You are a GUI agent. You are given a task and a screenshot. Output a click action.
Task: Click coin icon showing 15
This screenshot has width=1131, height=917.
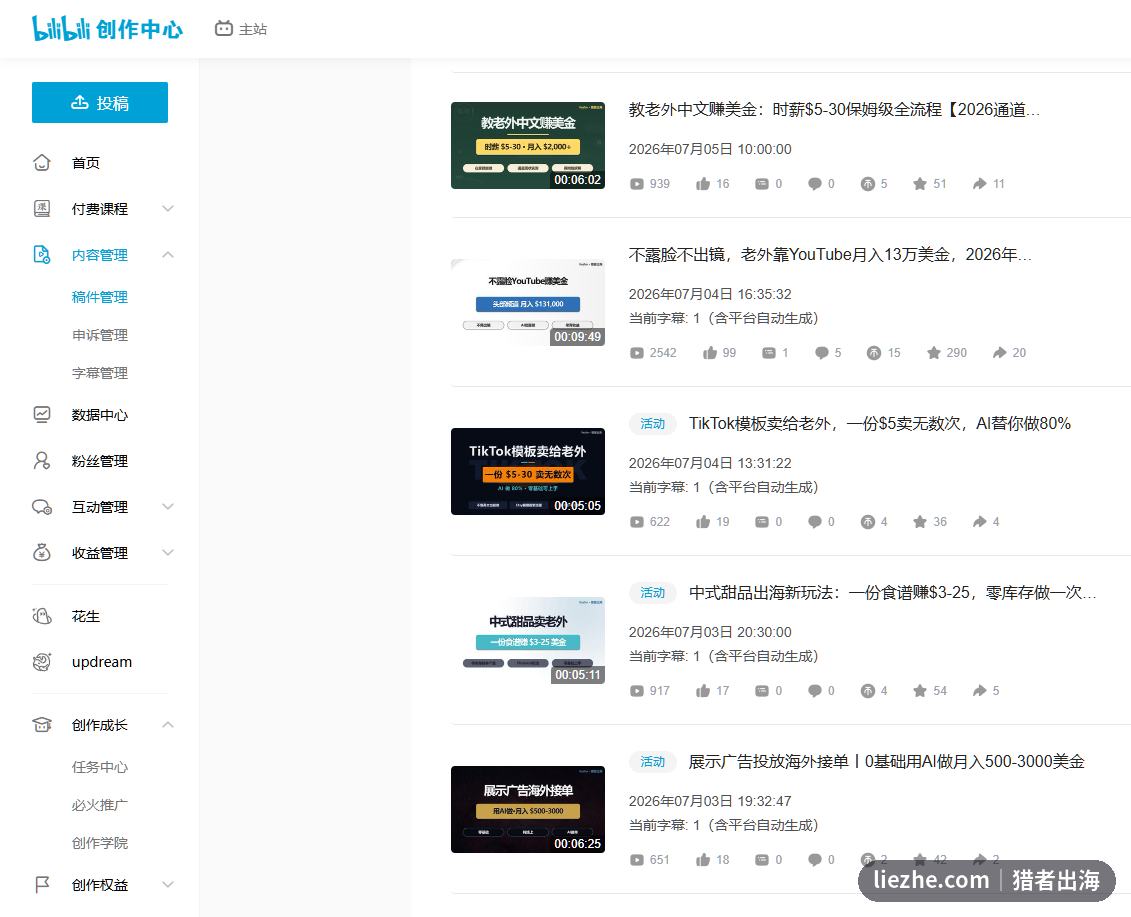pyautogui.click(x=873, y=353)
